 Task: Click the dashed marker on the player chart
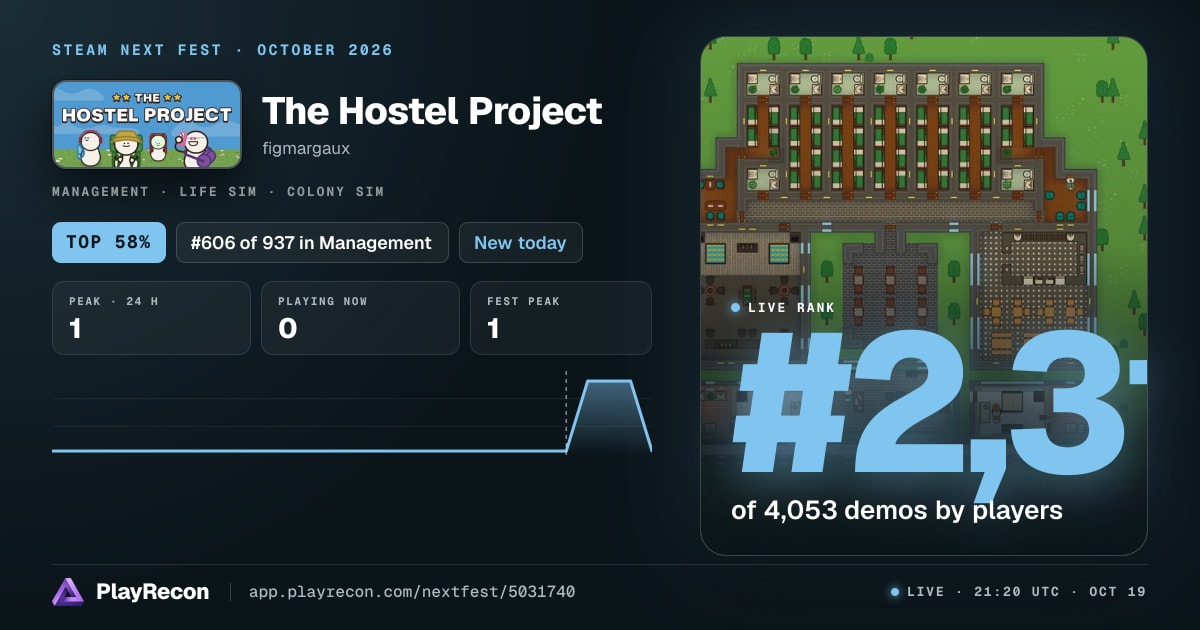click(566, 411)
